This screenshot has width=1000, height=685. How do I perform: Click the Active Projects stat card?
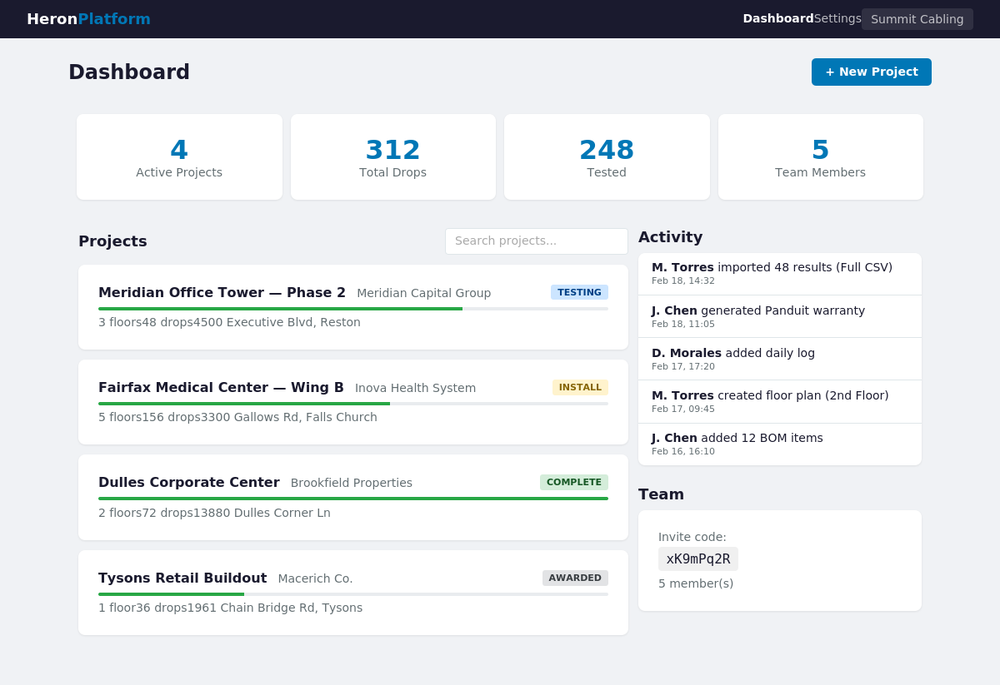point(179,156)
